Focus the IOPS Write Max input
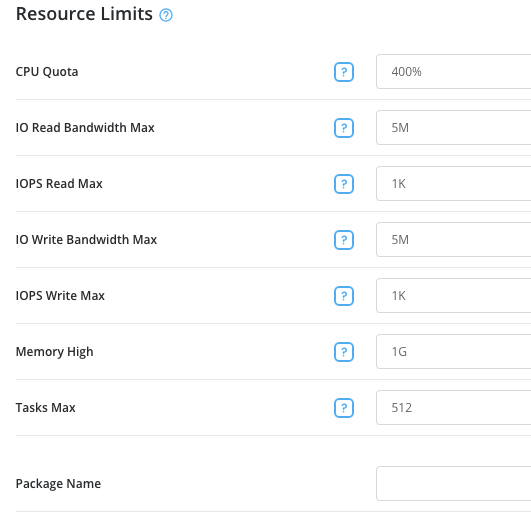The height and width of the screenshot is (524, 531). point(453,295)
